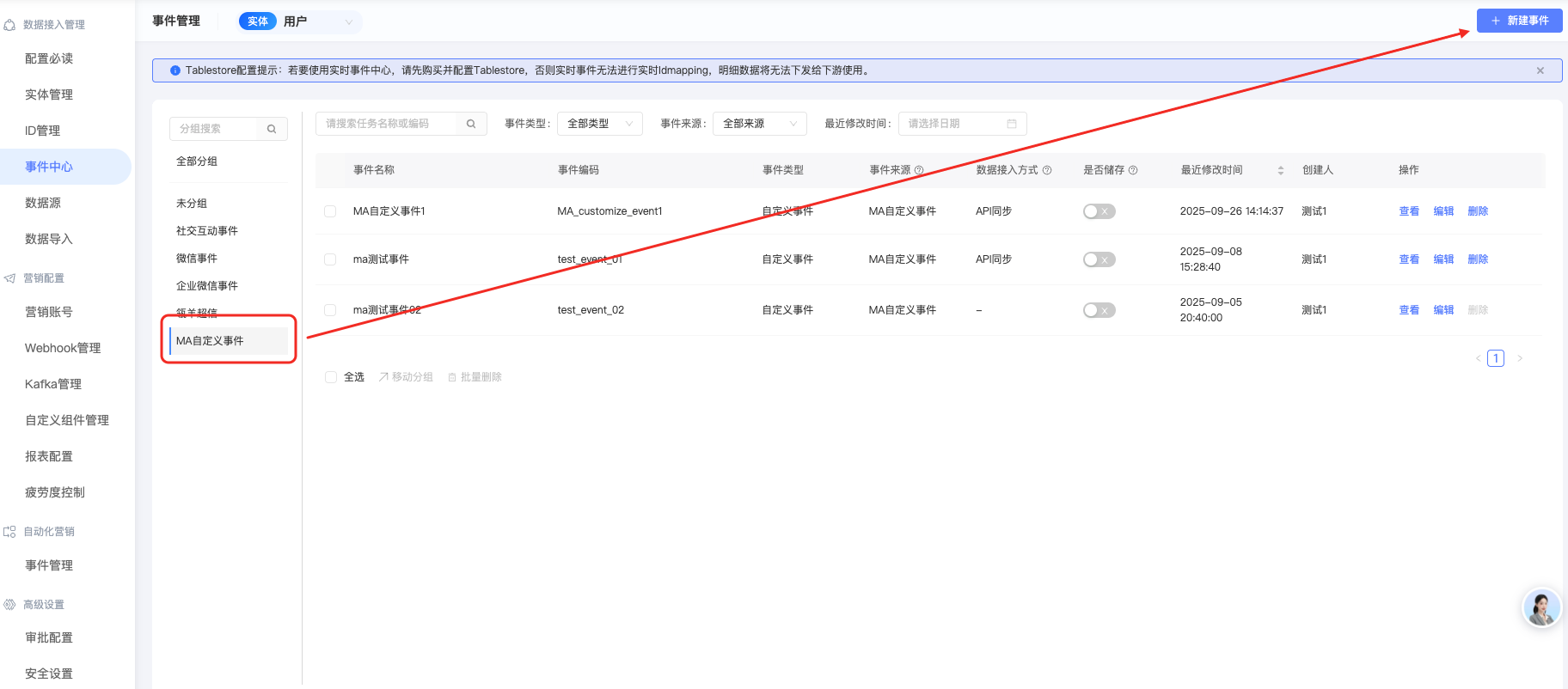Click the help icon next to 是否储存
Image resolution: width=1568 pixels, height=689 pixels.
point(1133,170)
